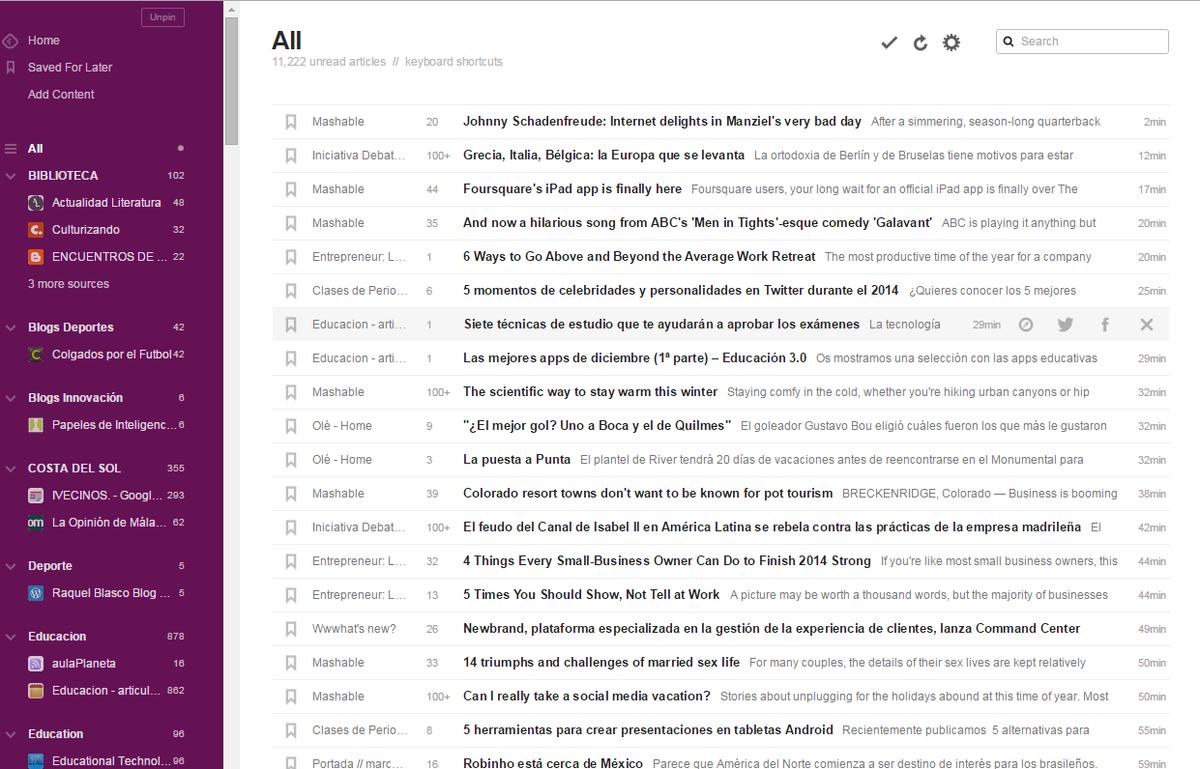The width and height of the screenshot is (1200, 769).
Task: Share the Siete técnicas article on Twitter
Action: click(x=1064, y=324)
